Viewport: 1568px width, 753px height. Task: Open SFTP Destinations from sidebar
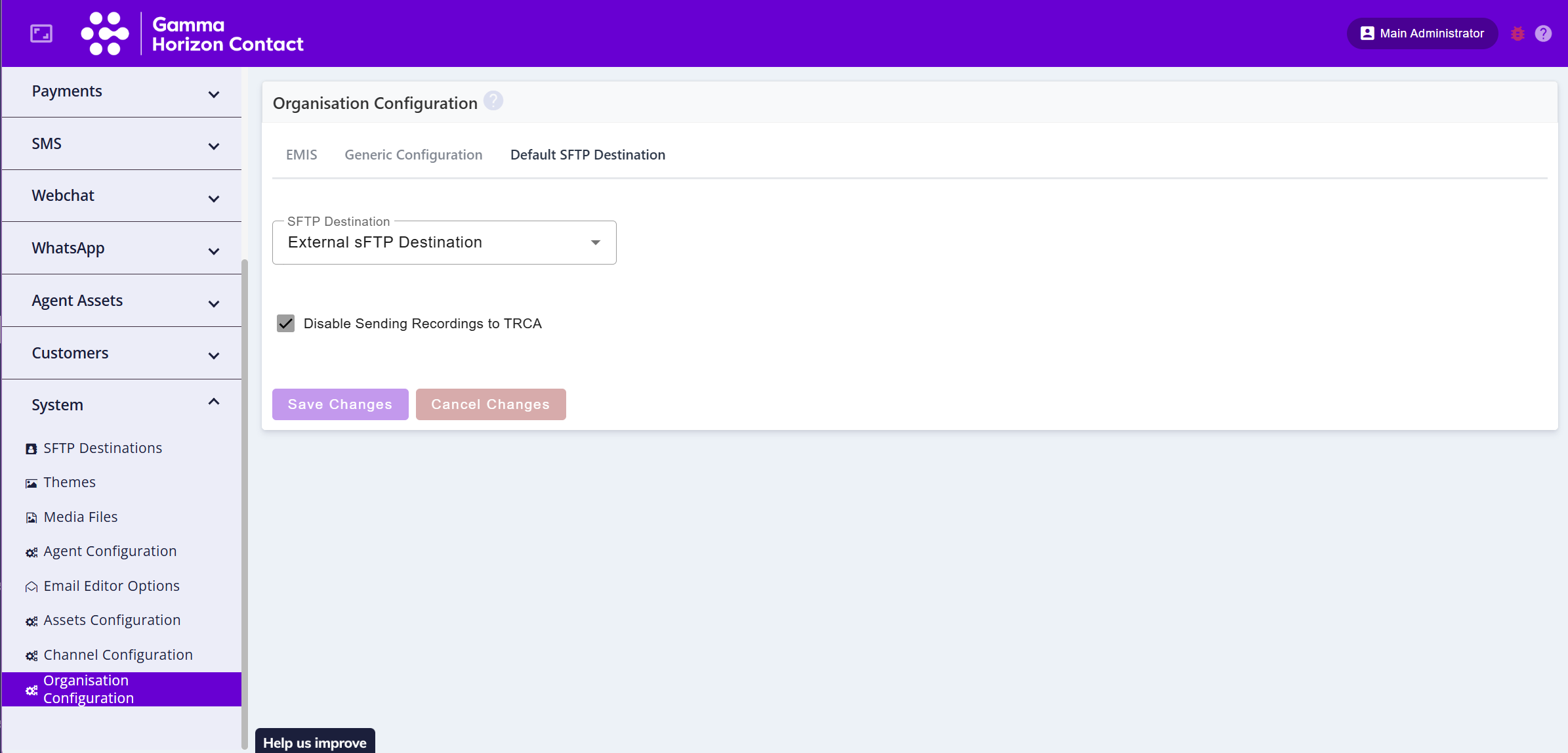pyautogui.click(x=102, y=448)
